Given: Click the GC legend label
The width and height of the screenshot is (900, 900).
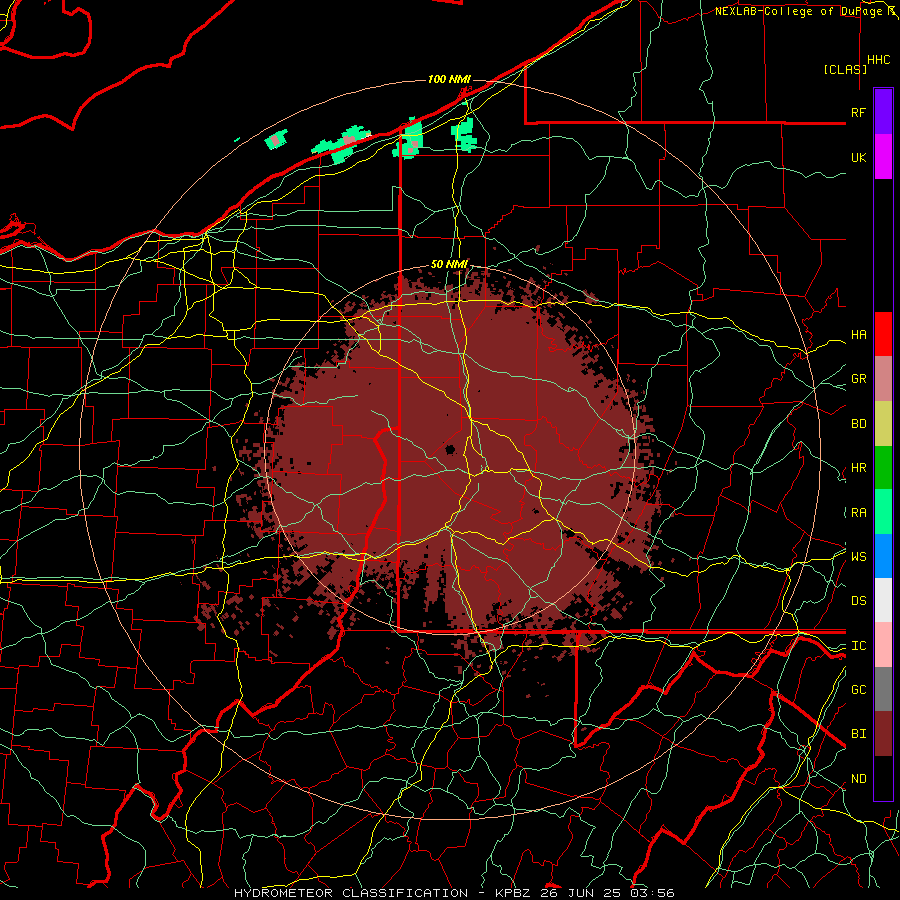Looking at the screenshot, I should [859, 690].
